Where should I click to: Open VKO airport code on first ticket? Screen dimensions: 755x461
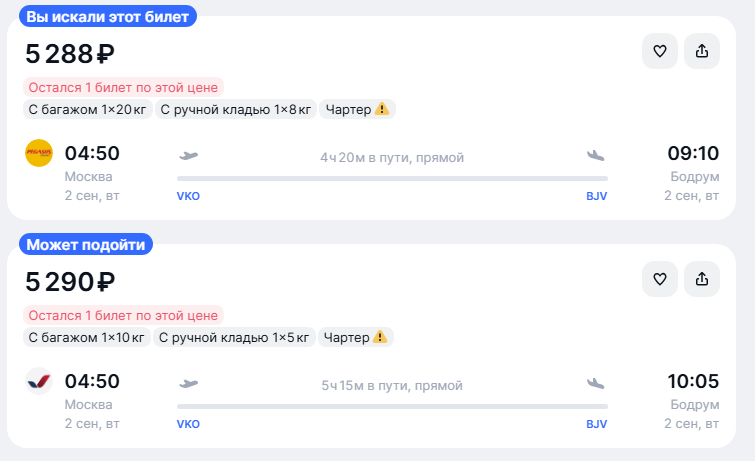click(x=188, y=196)
